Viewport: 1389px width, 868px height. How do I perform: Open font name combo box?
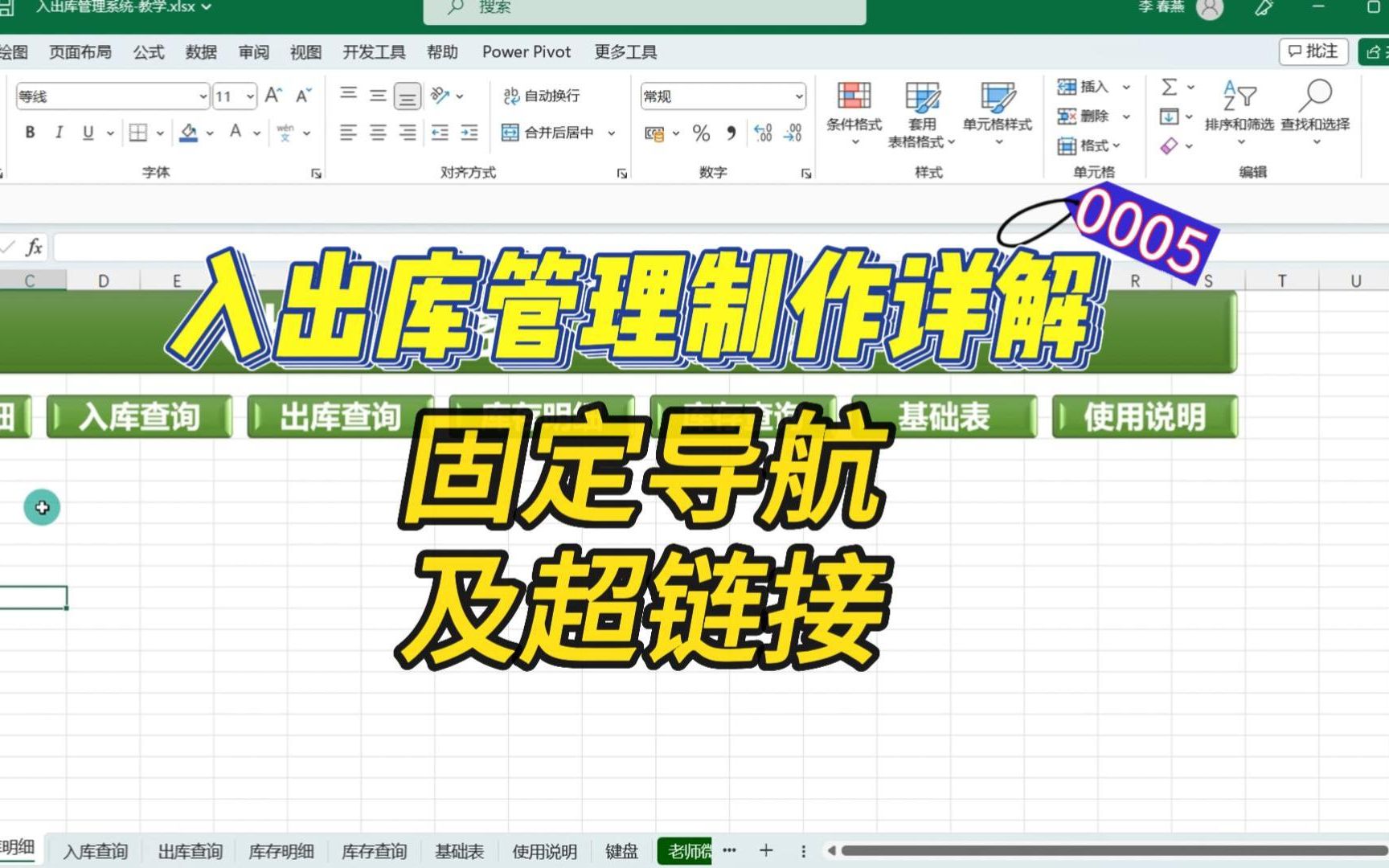[x=113, y=96]
